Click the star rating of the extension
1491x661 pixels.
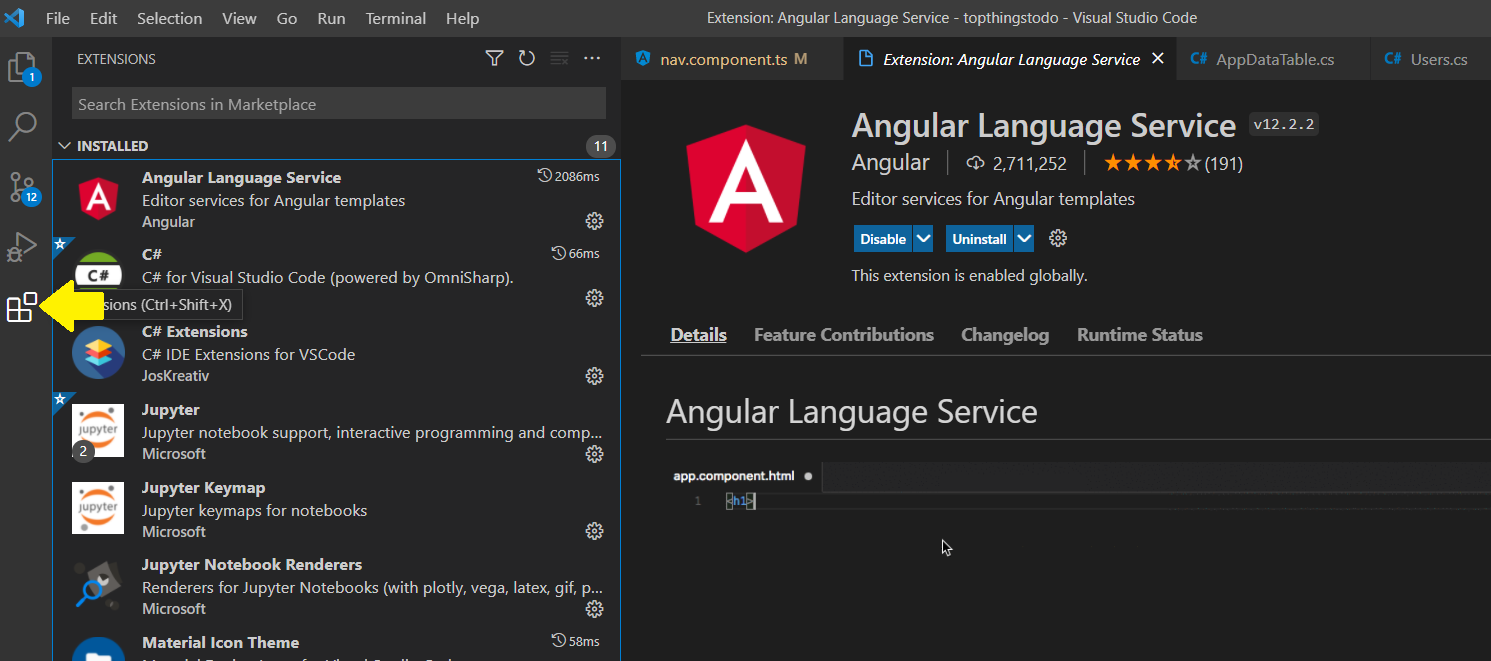1152,163
